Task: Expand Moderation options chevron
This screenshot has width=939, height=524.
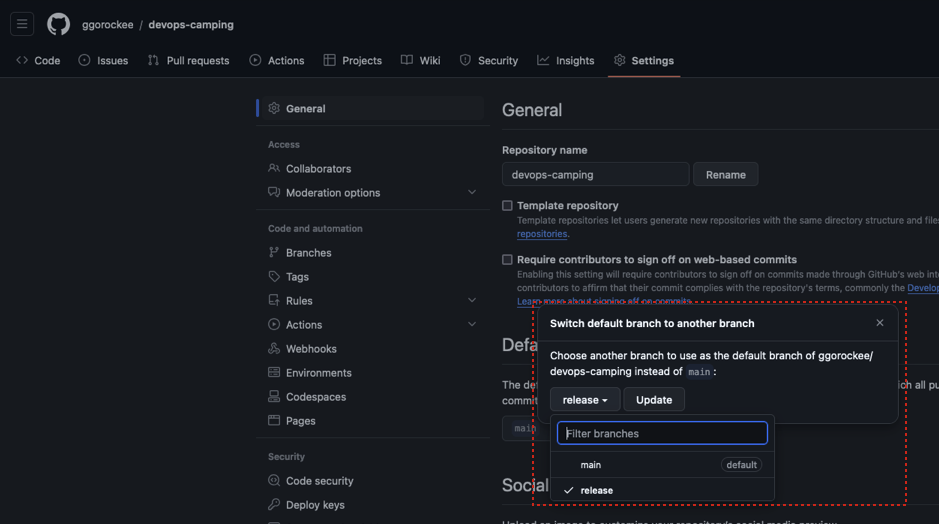Action: point(472,192)
